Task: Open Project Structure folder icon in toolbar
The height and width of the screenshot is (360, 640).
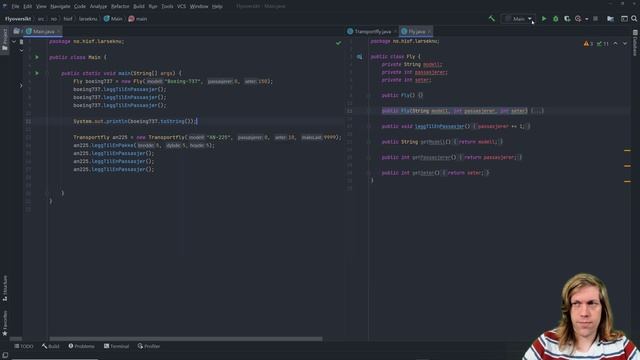Action: click(x=610, y=19)
